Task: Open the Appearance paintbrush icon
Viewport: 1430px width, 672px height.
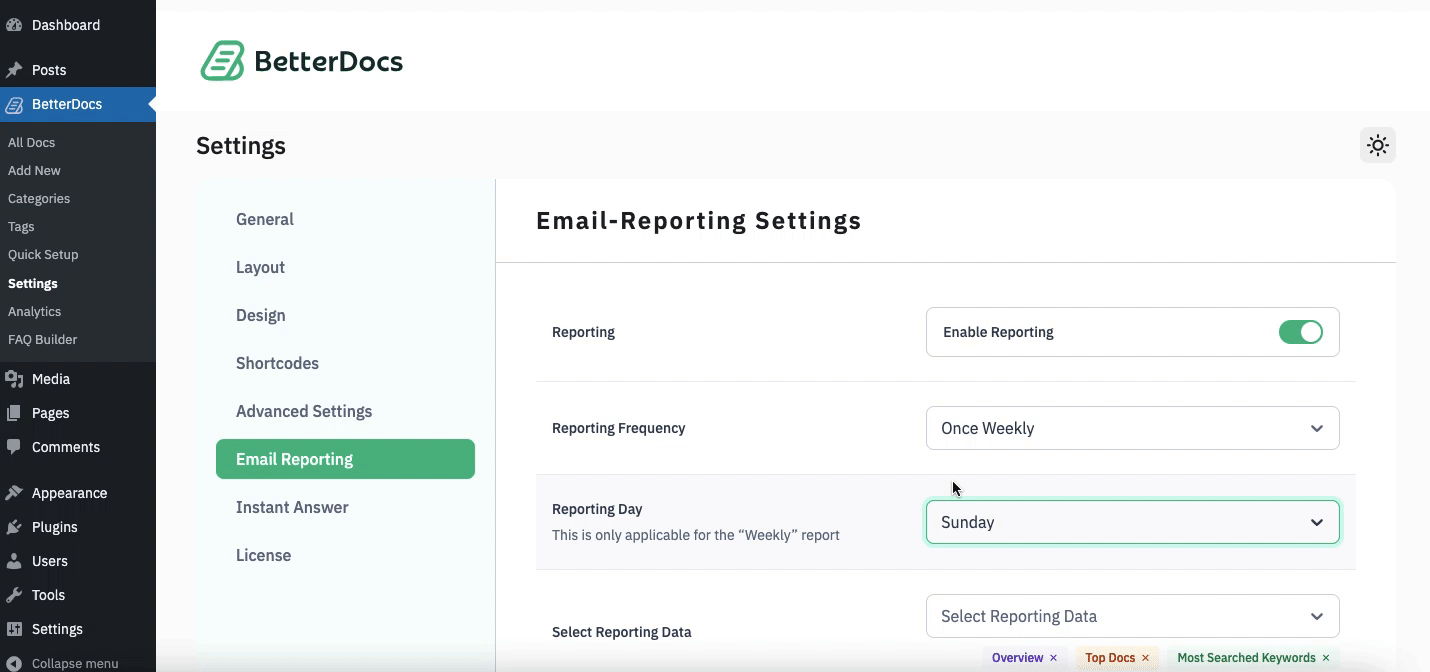Action: click(13, 493)
